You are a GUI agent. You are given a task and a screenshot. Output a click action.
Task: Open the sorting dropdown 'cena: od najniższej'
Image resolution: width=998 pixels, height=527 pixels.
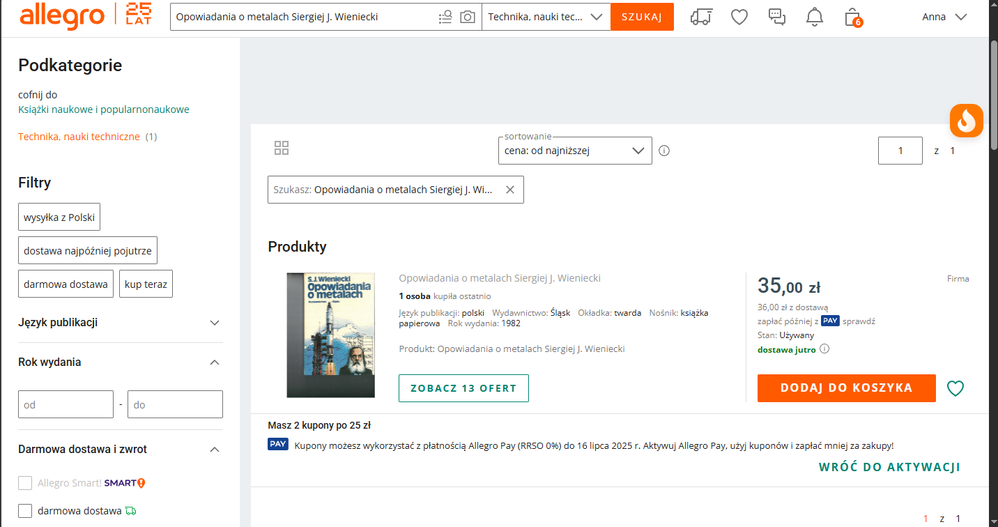575,151
